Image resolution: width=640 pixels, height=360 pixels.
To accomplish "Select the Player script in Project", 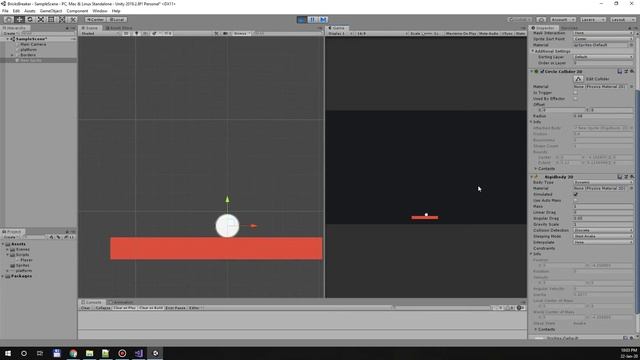I will click(26, 260).
